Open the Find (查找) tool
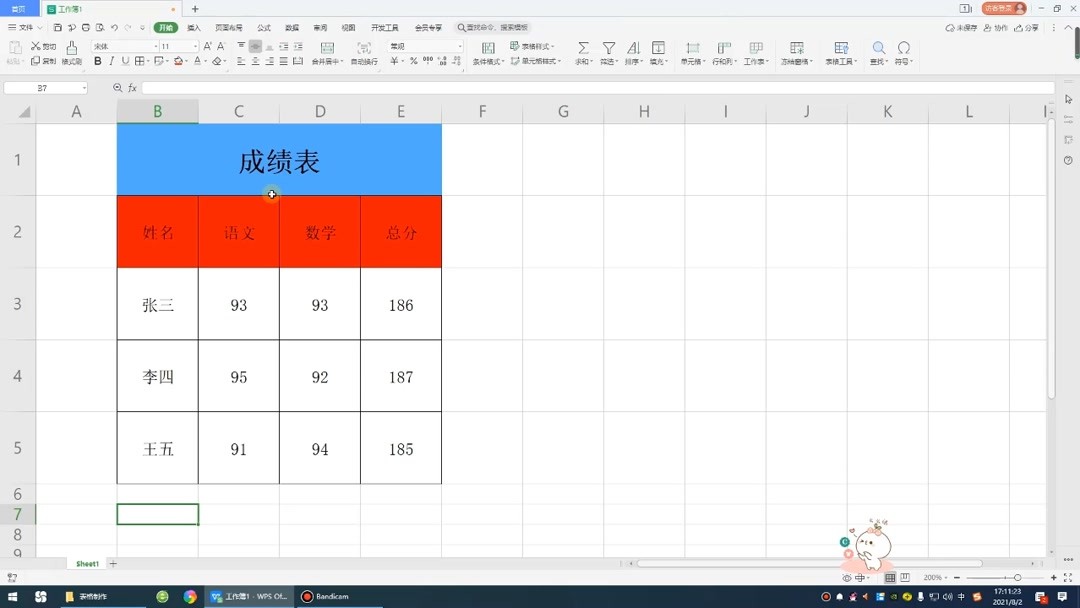Image resolution: width=1080 pixels, height=608 pixels. (x=880, y=50)
